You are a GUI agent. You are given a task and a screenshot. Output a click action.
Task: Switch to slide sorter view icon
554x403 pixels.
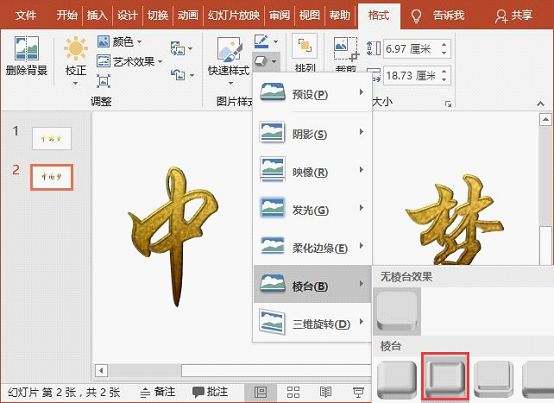click(x=293, y=392)
